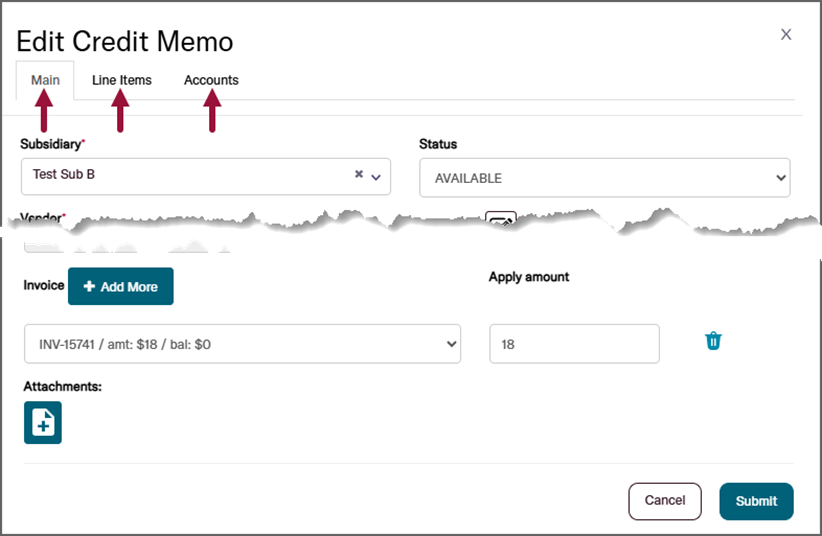Image resolution: width=822 pixels, height=536 pixels.
Task: Switch to the Main tab
Action: pos(45,80)
